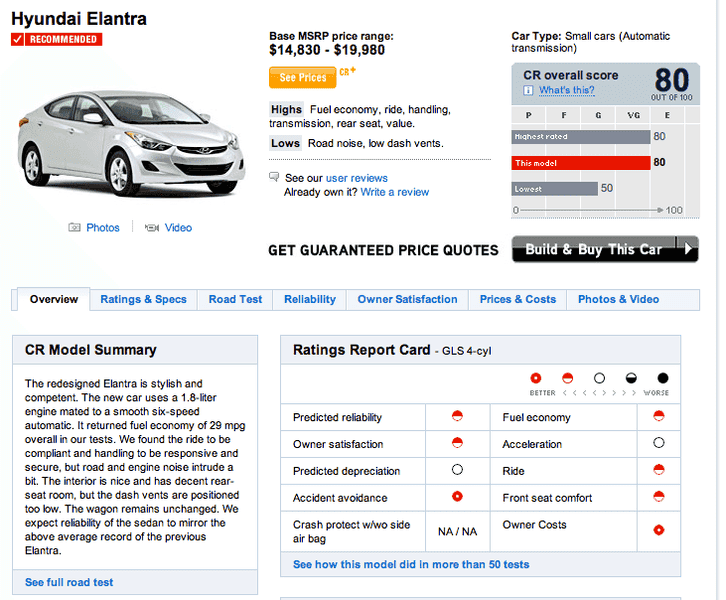Click the red This model score bar
The width and height of the screenshot is (726, 600).
coord(581,163)
